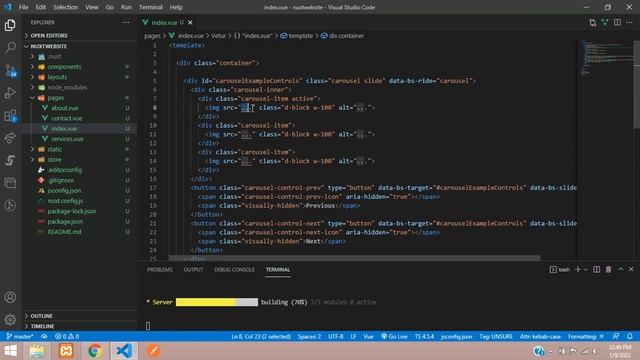Open Google Chrome from the taskbar
Image resolution: width=640 pixels, height=360 pixels.
[95, 351]
